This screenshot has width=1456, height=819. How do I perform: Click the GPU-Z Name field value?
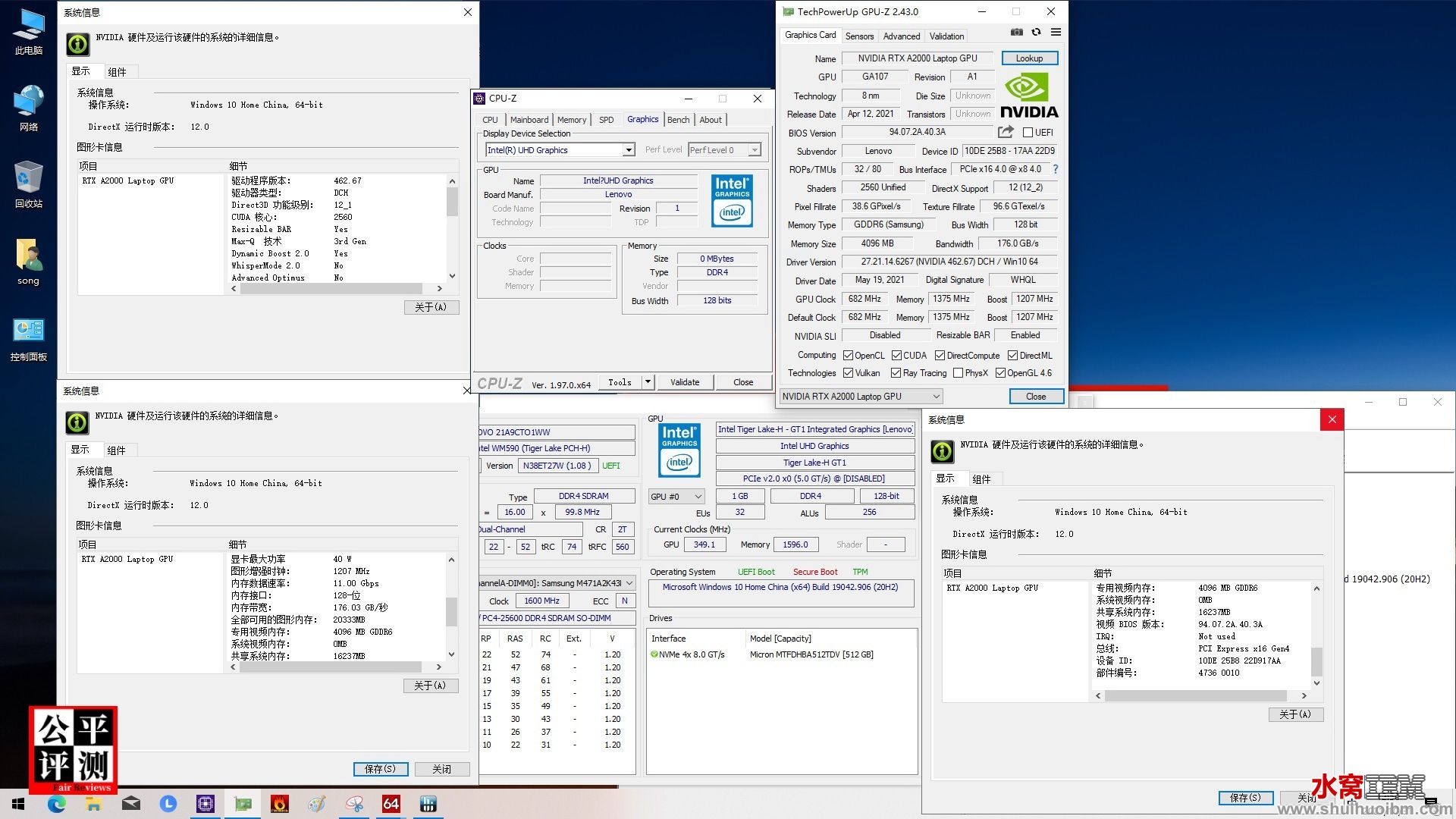click(x=918, y=58)
